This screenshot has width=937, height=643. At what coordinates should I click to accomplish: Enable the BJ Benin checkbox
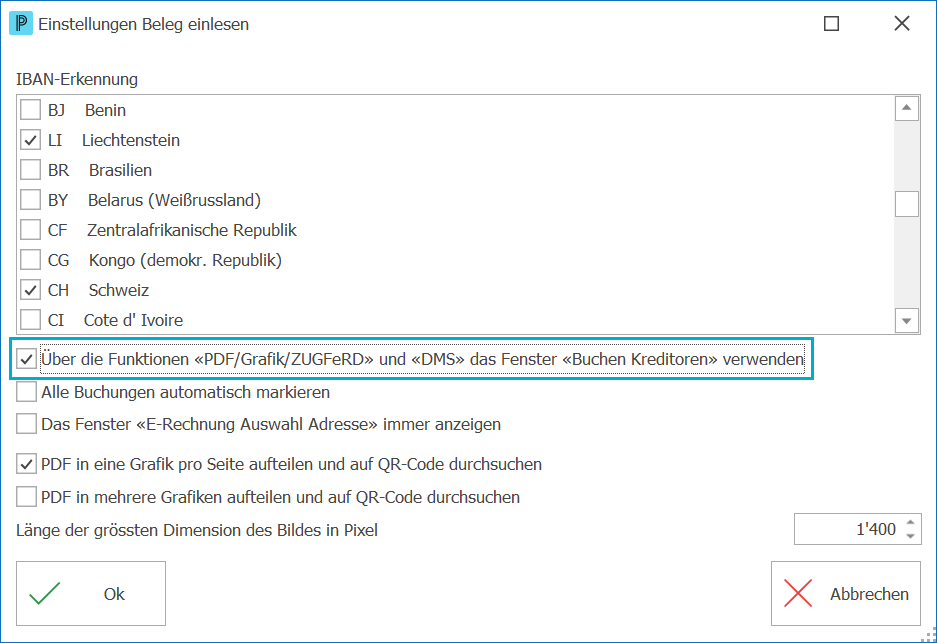(30, 110)
